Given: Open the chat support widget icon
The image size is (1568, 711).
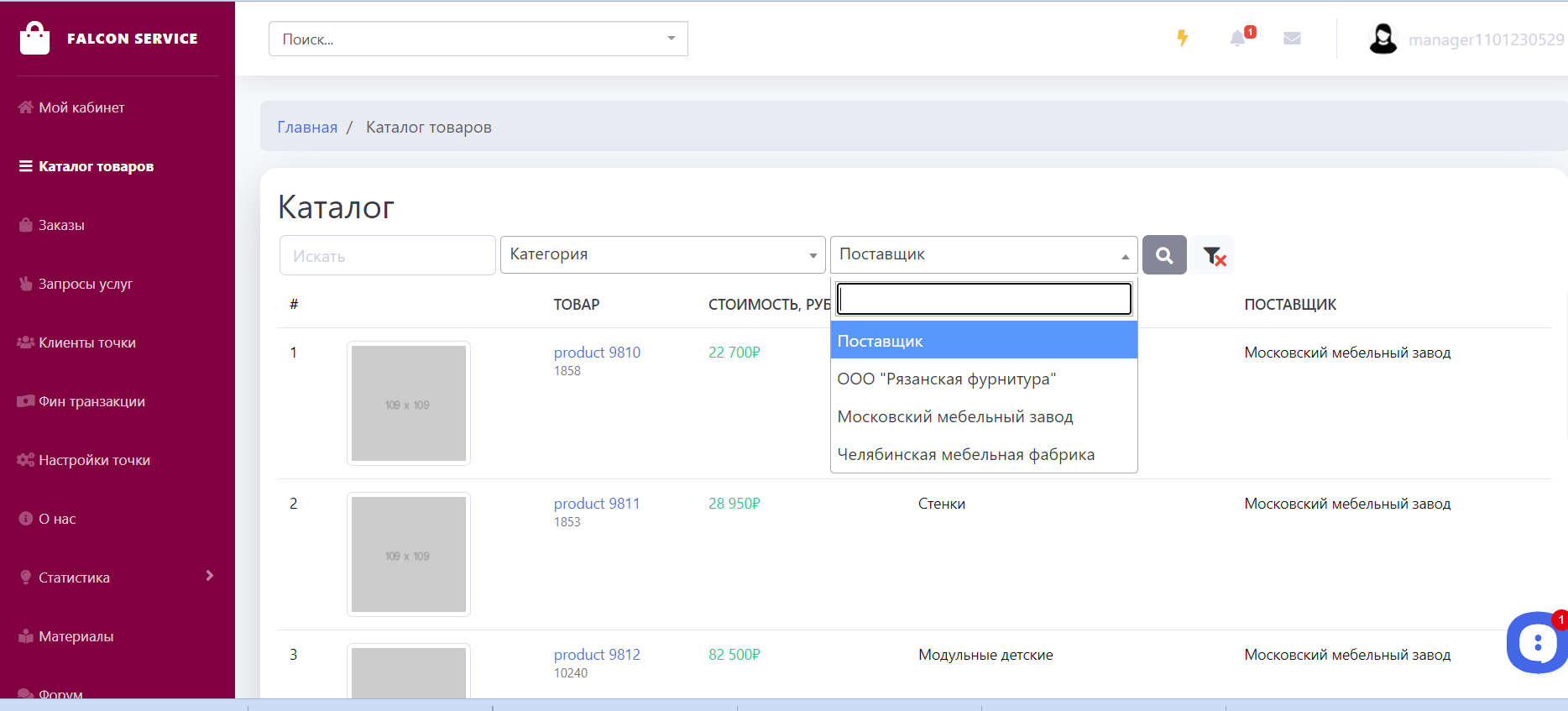Looking at the screenshot, I should [x=1536, y=644].
